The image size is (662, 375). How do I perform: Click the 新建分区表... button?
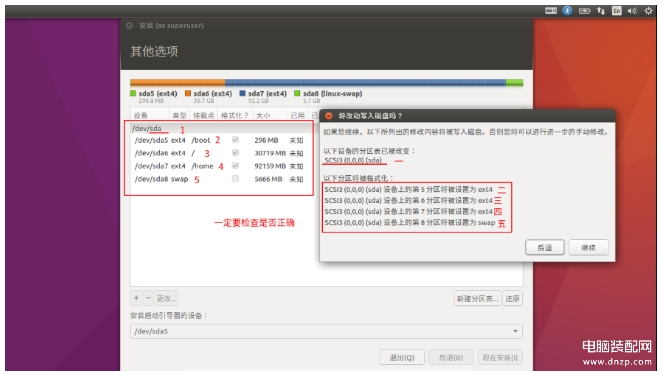click(x=478, y=299)
